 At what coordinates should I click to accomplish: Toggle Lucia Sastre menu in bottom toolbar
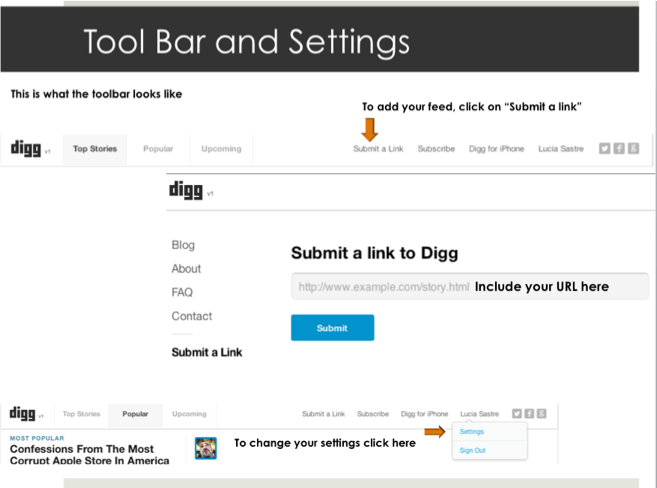[x=479, y=414]
